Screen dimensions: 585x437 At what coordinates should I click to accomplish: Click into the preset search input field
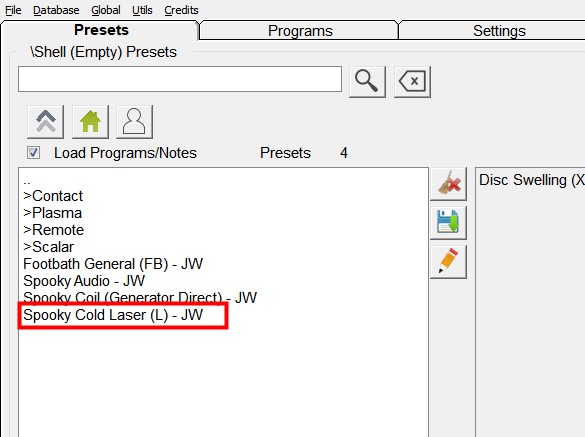(180, 79)
